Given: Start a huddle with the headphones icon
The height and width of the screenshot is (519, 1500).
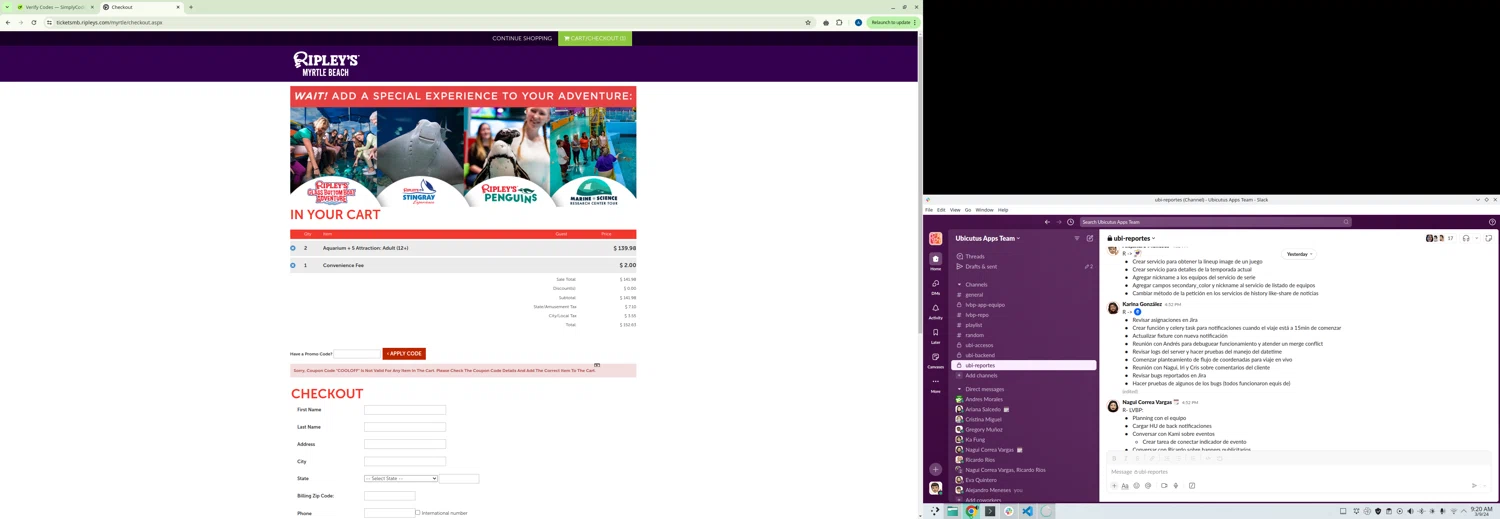Looking at the screenshot, I should (x=1466, y=239).
